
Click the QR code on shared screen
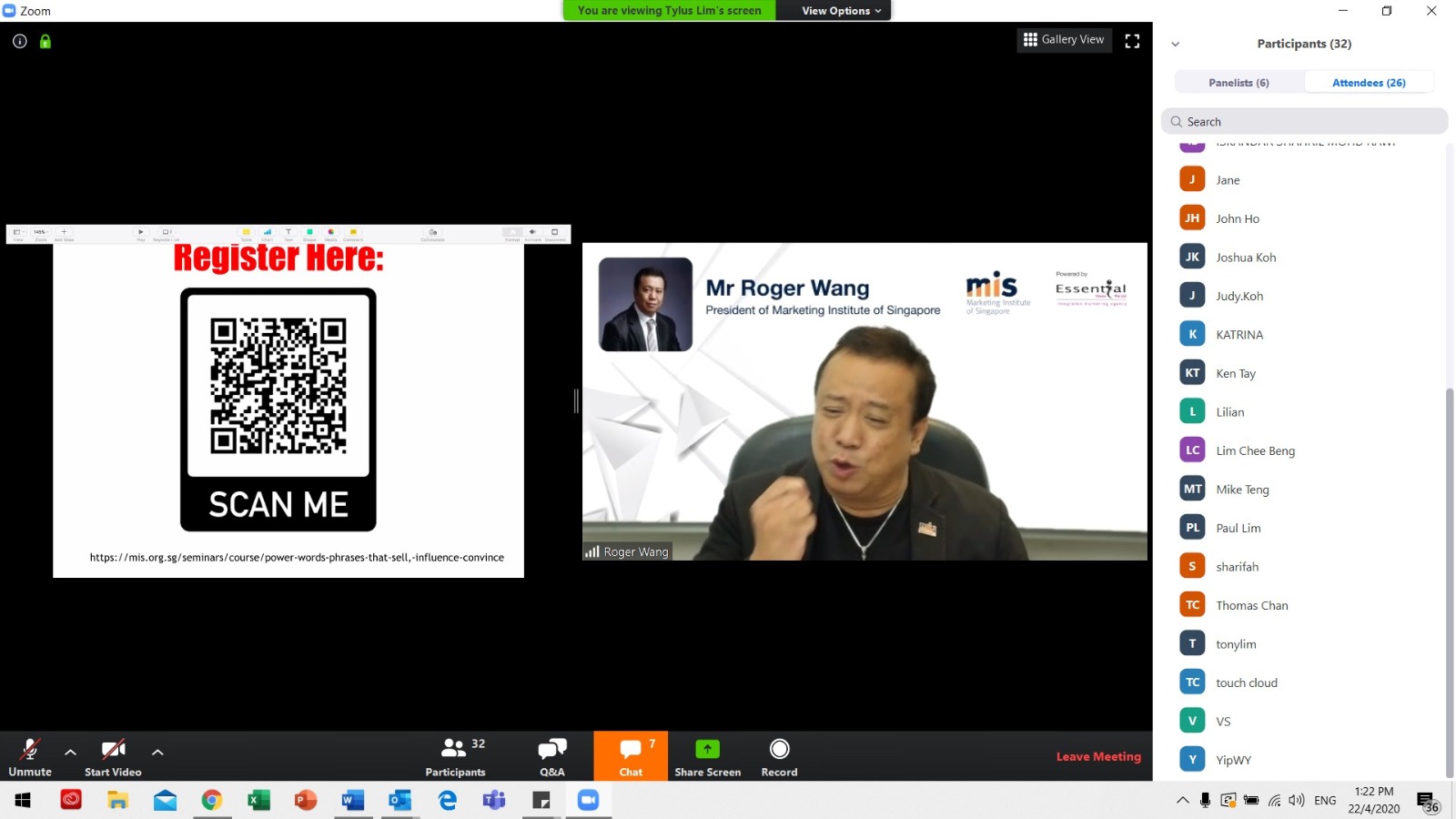click(x=278, y=386)
